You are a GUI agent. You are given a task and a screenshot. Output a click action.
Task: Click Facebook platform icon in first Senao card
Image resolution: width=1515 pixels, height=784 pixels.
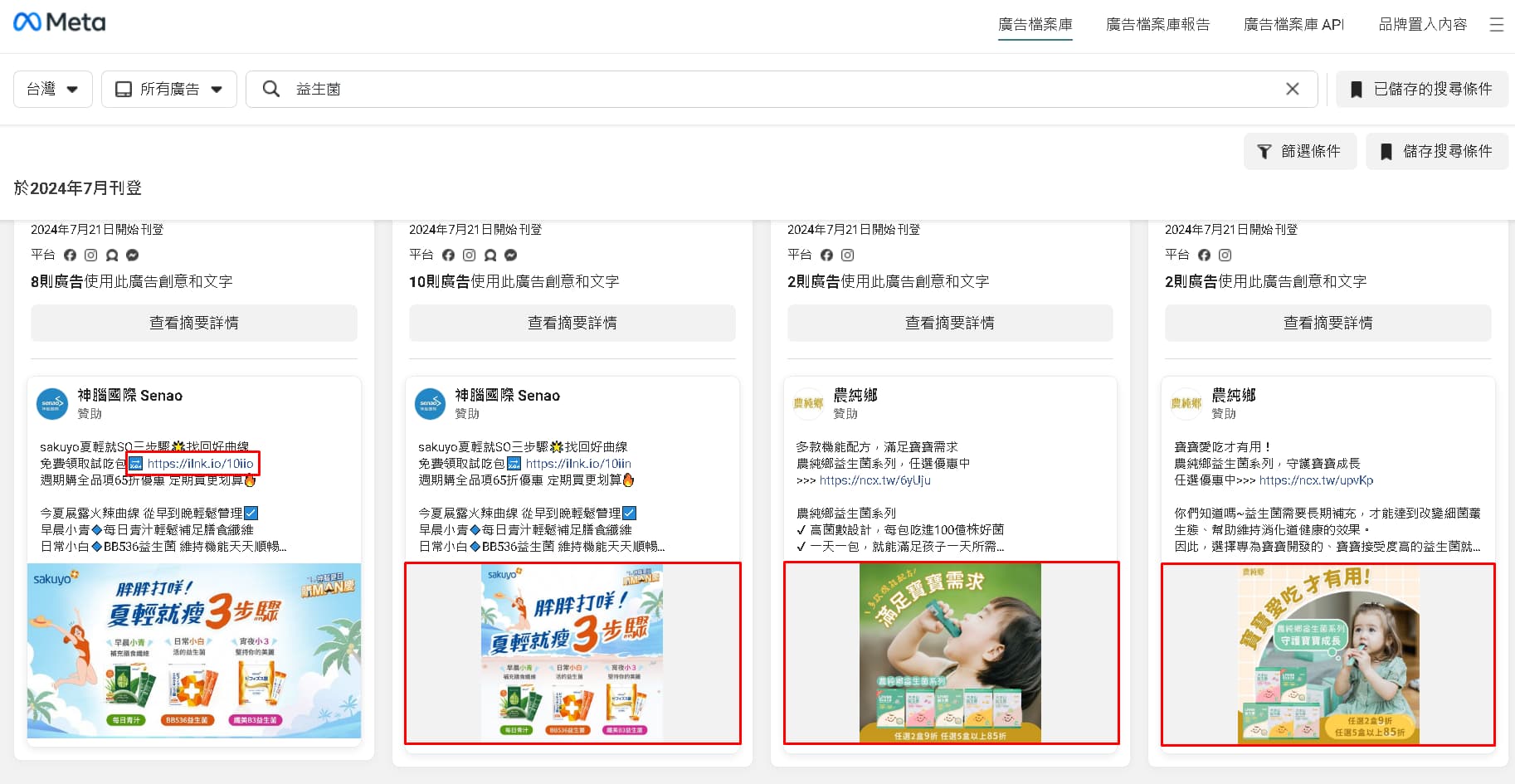(70, 256)
